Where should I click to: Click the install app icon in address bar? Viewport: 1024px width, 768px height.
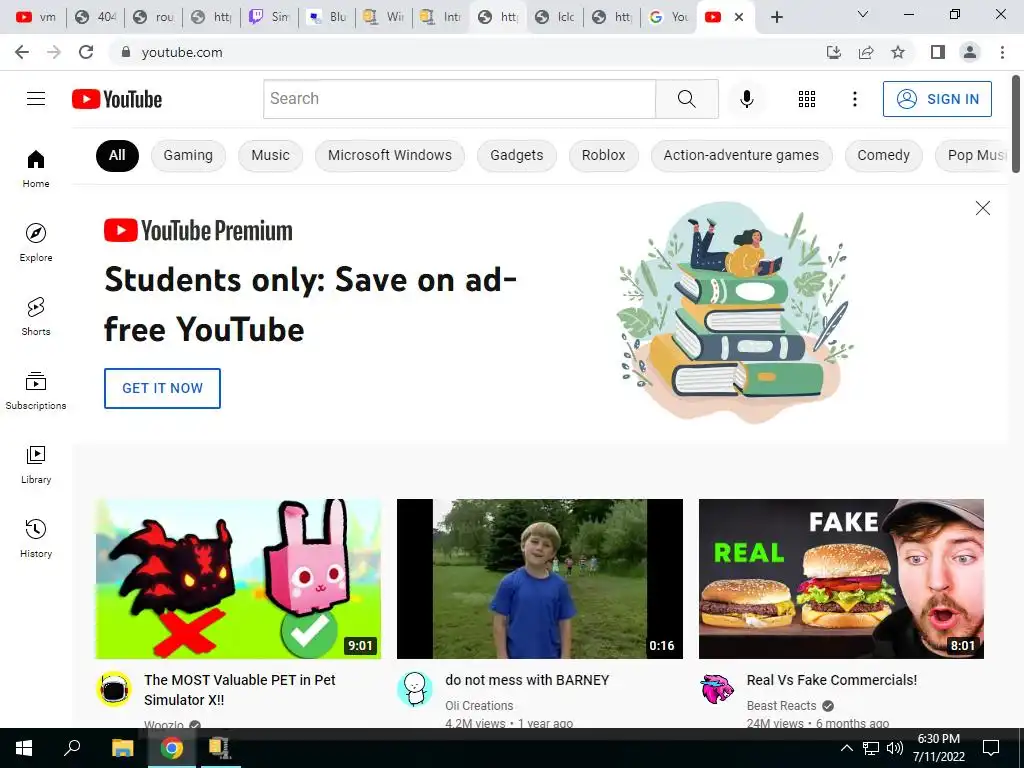pos(834,52)
